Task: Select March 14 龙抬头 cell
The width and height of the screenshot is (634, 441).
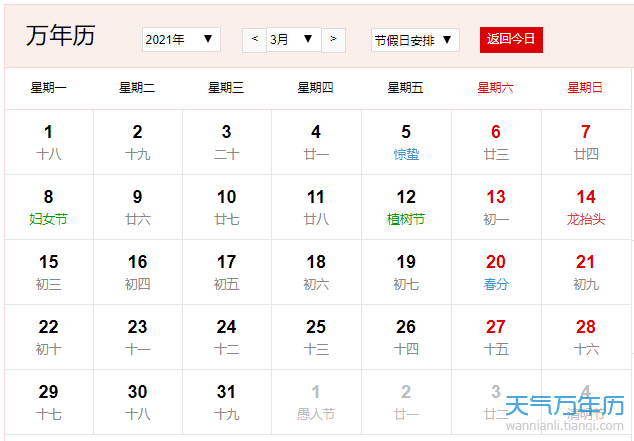Action: pos(586,207)
